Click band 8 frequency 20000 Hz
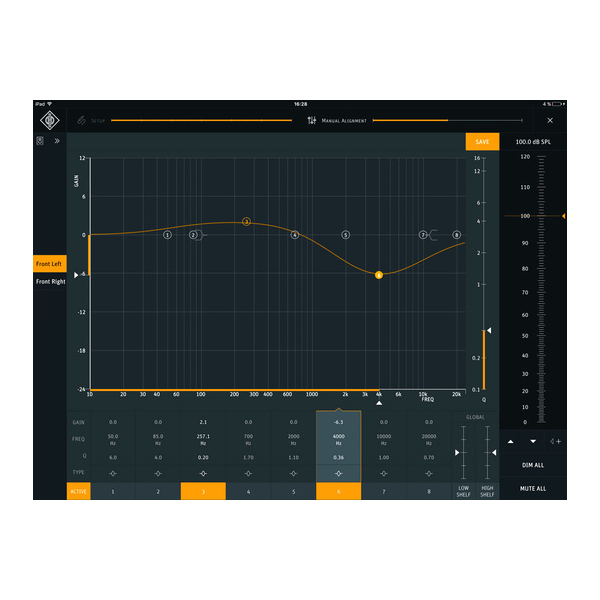Screen dimensions: 600x600 tap(429, 439)
